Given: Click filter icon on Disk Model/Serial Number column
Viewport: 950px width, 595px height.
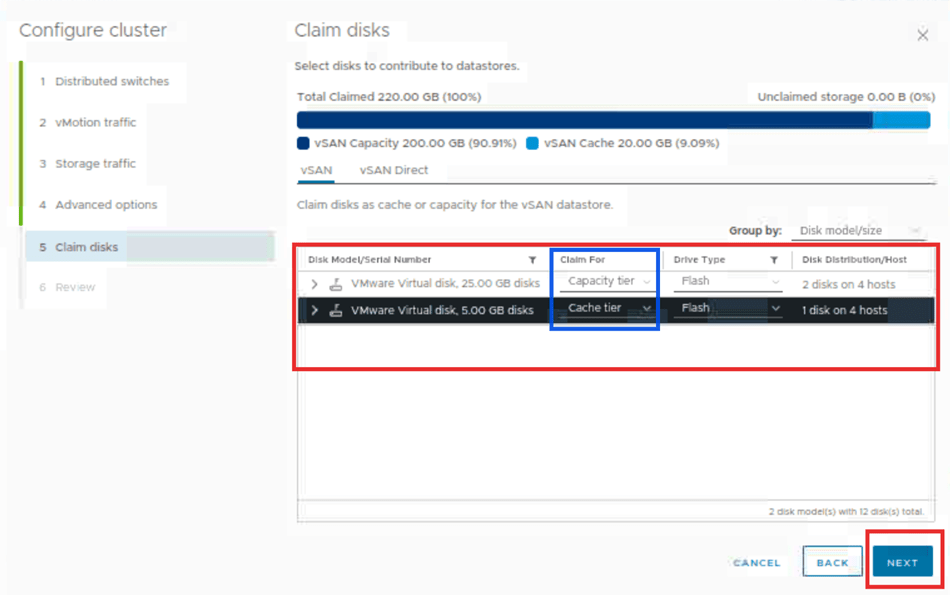Looking at the screenshot, I should [532, 260].
